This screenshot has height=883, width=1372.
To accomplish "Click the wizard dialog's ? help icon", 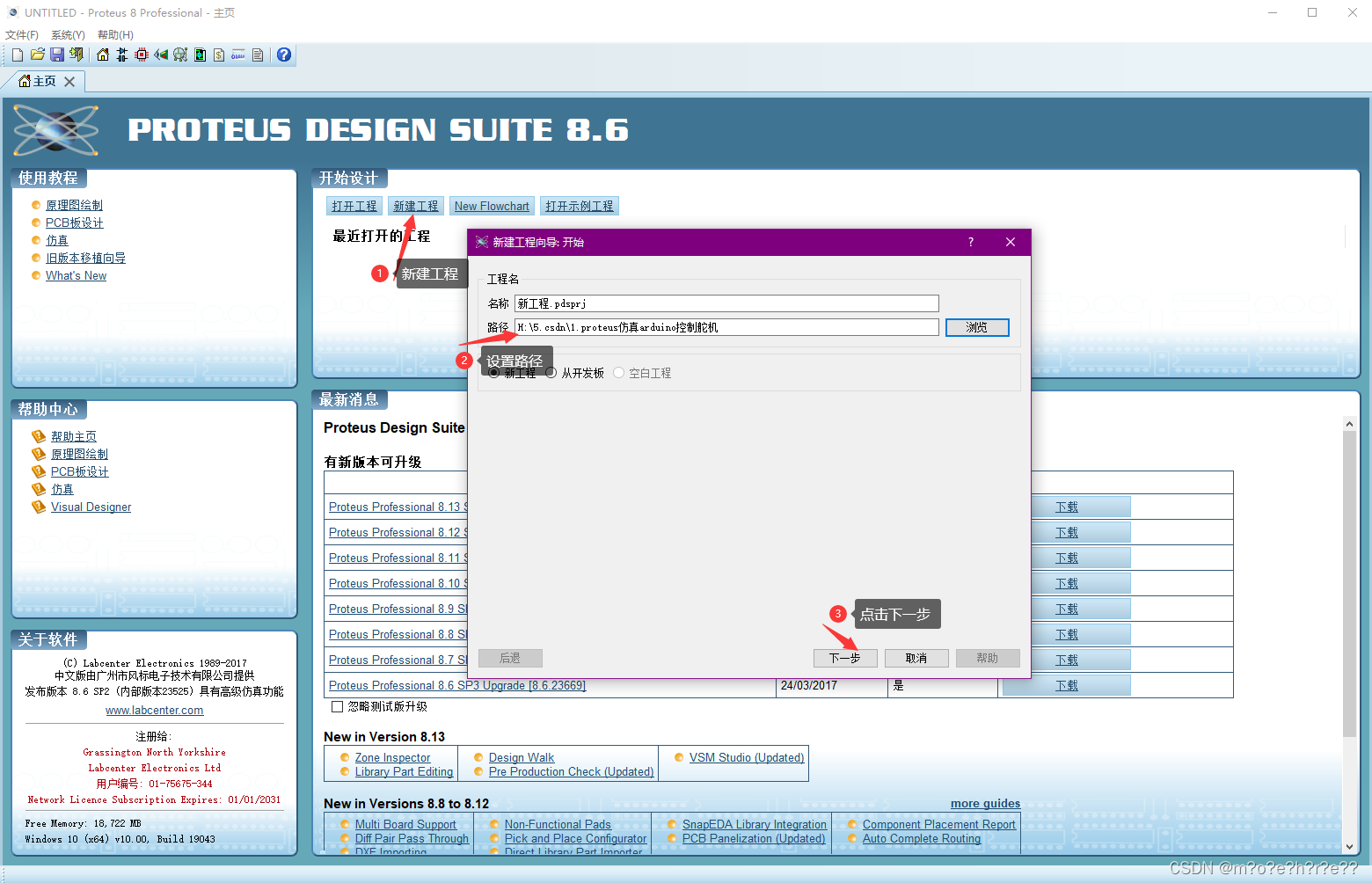I will click(x=971, y=242).
